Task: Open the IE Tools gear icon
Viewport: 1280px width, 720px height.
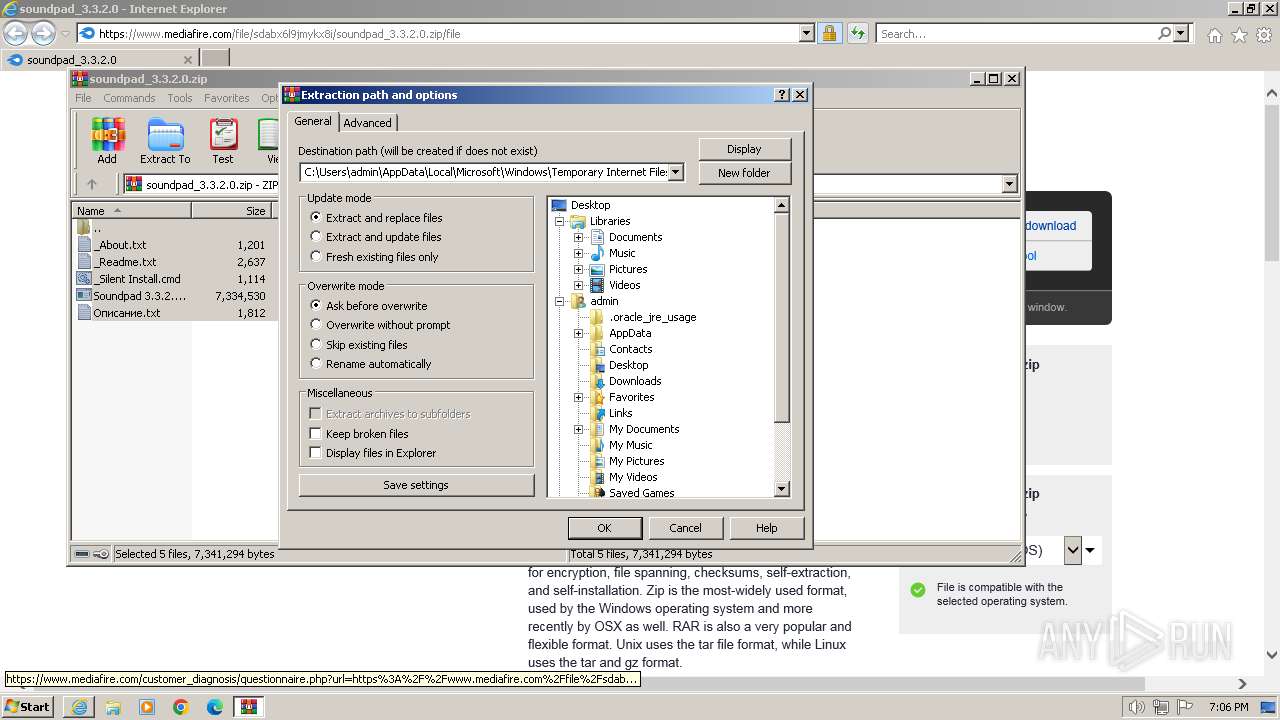Action: click(x=1264, y=35)
